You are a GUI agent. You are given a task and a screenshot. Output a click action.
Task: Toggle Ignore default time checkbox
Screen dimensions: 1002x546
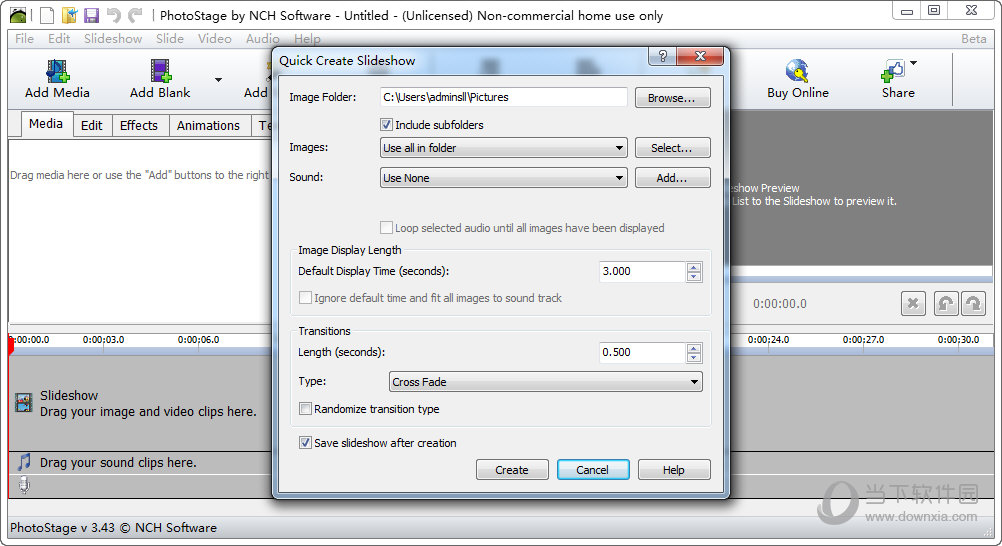[x=305, y=298]
